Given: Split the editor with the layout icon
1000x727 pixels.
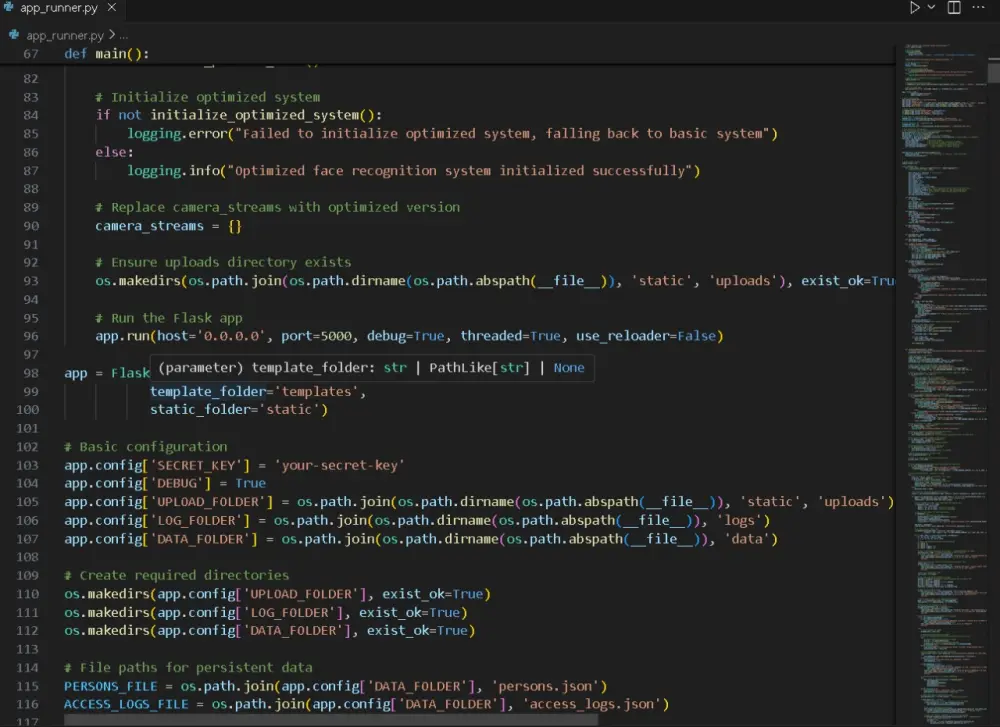Looking at the screenshot, I should coord(954,8).
